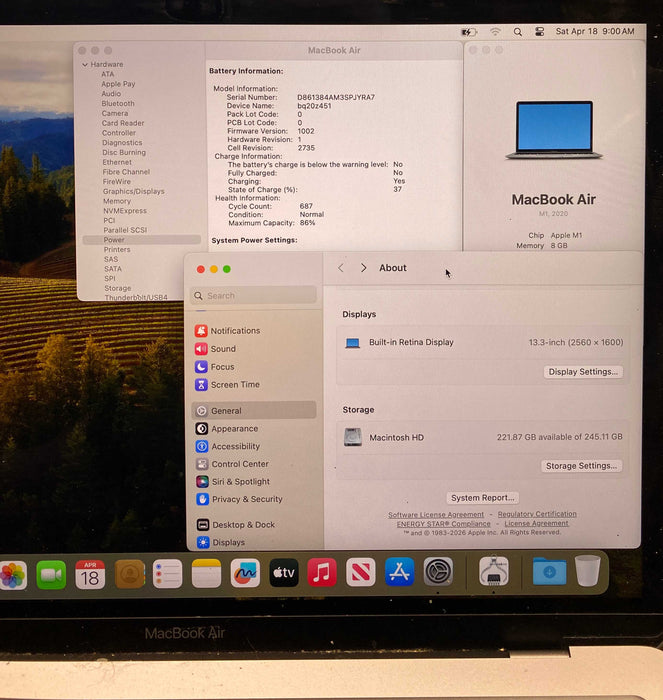Click Cycle Count value 687

pyautogui.click(x=306, y=206)
